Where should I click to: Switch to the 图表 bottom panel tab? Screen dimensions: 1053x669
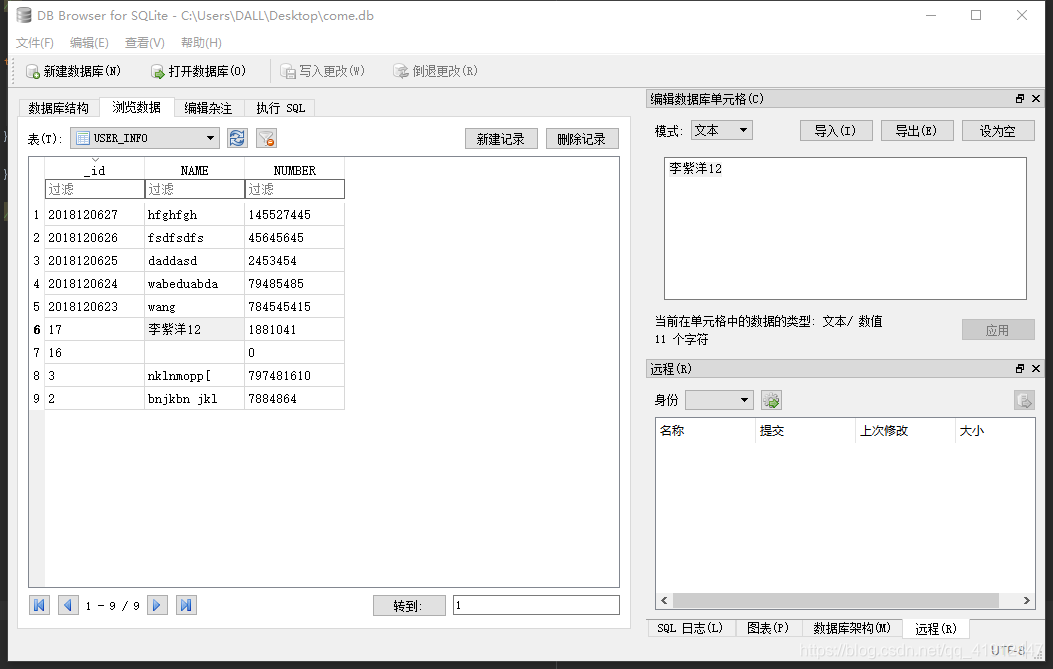click(768, 628)
